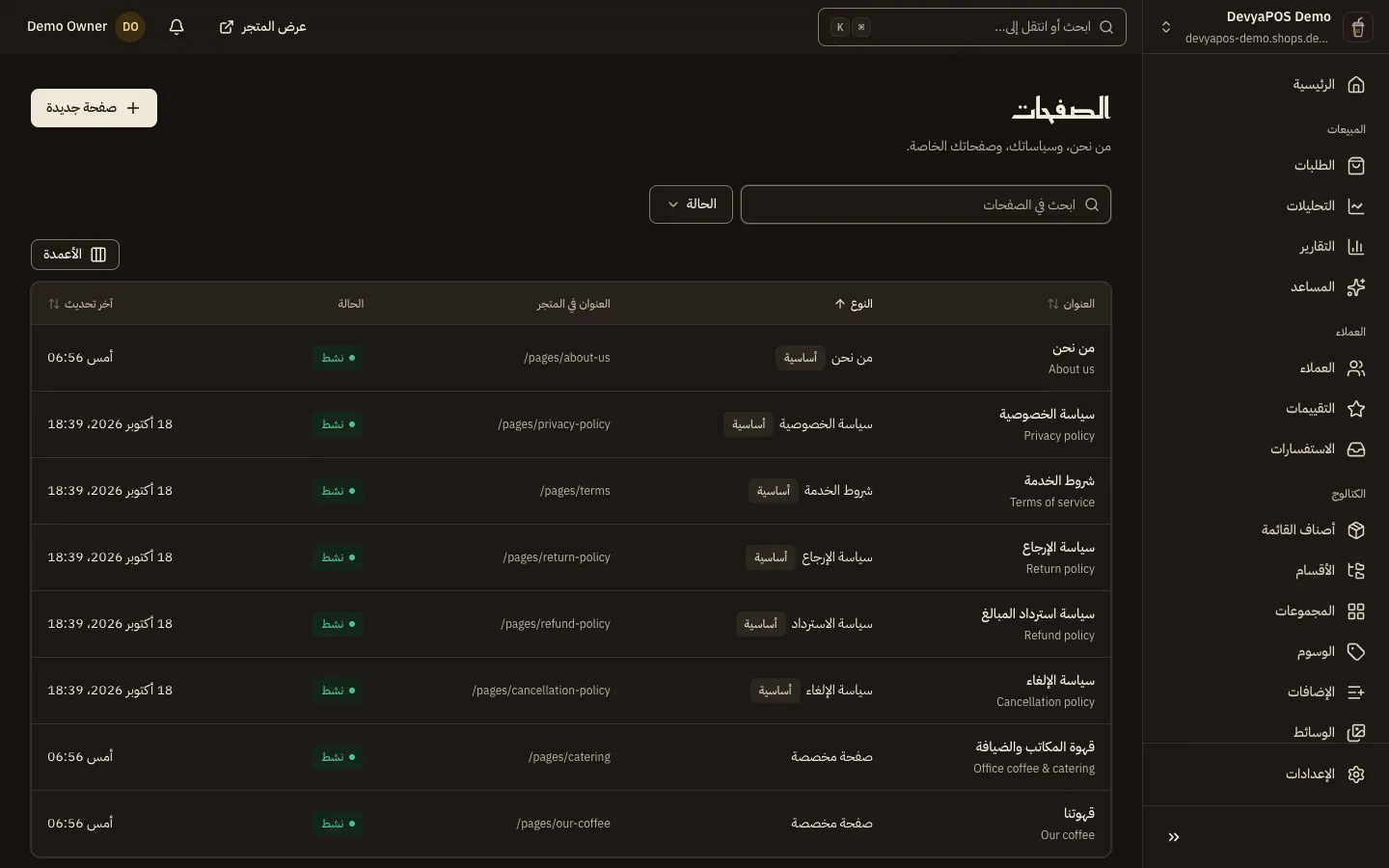Click the الأقسام categories tree icon

[1355, 571]
